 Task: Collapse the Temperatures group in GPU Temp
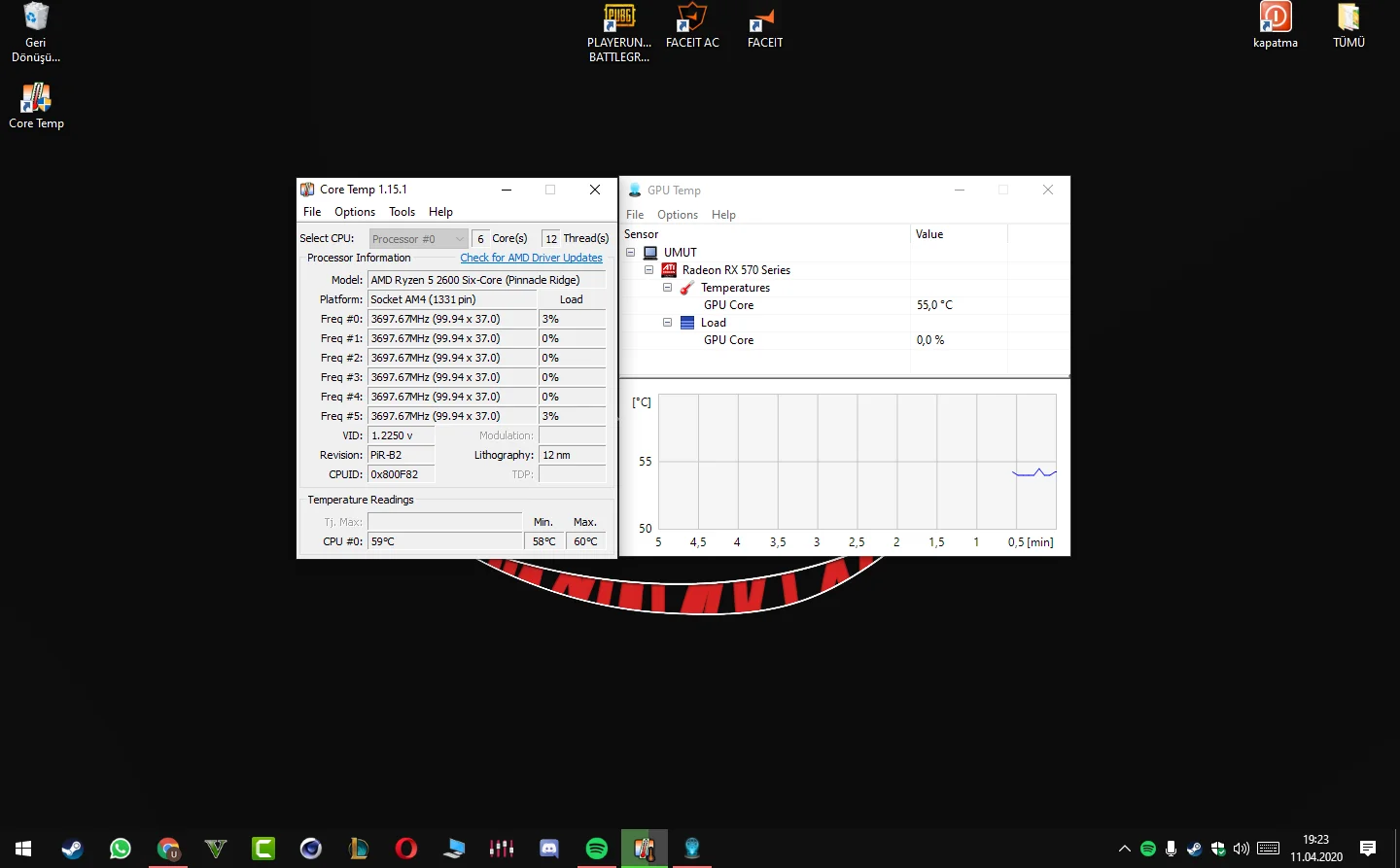[x=667, y=288]
